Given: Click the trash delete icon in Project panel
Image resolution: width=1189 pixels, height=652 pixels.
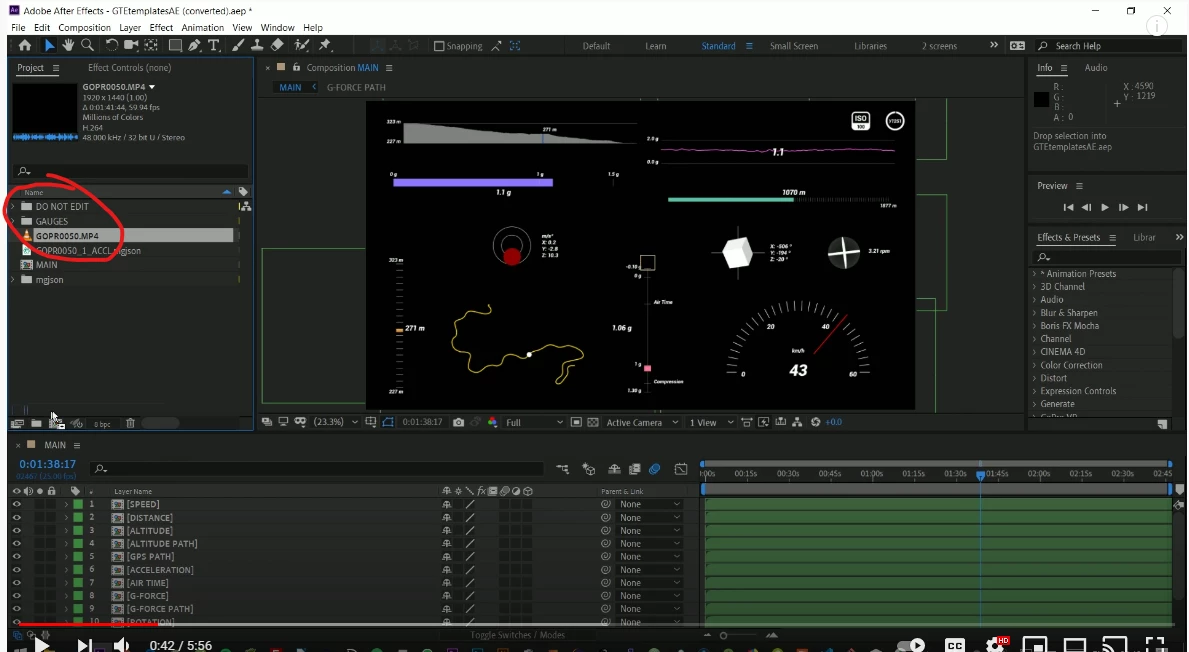Looking at the screenshot, I should pos(130,423).
